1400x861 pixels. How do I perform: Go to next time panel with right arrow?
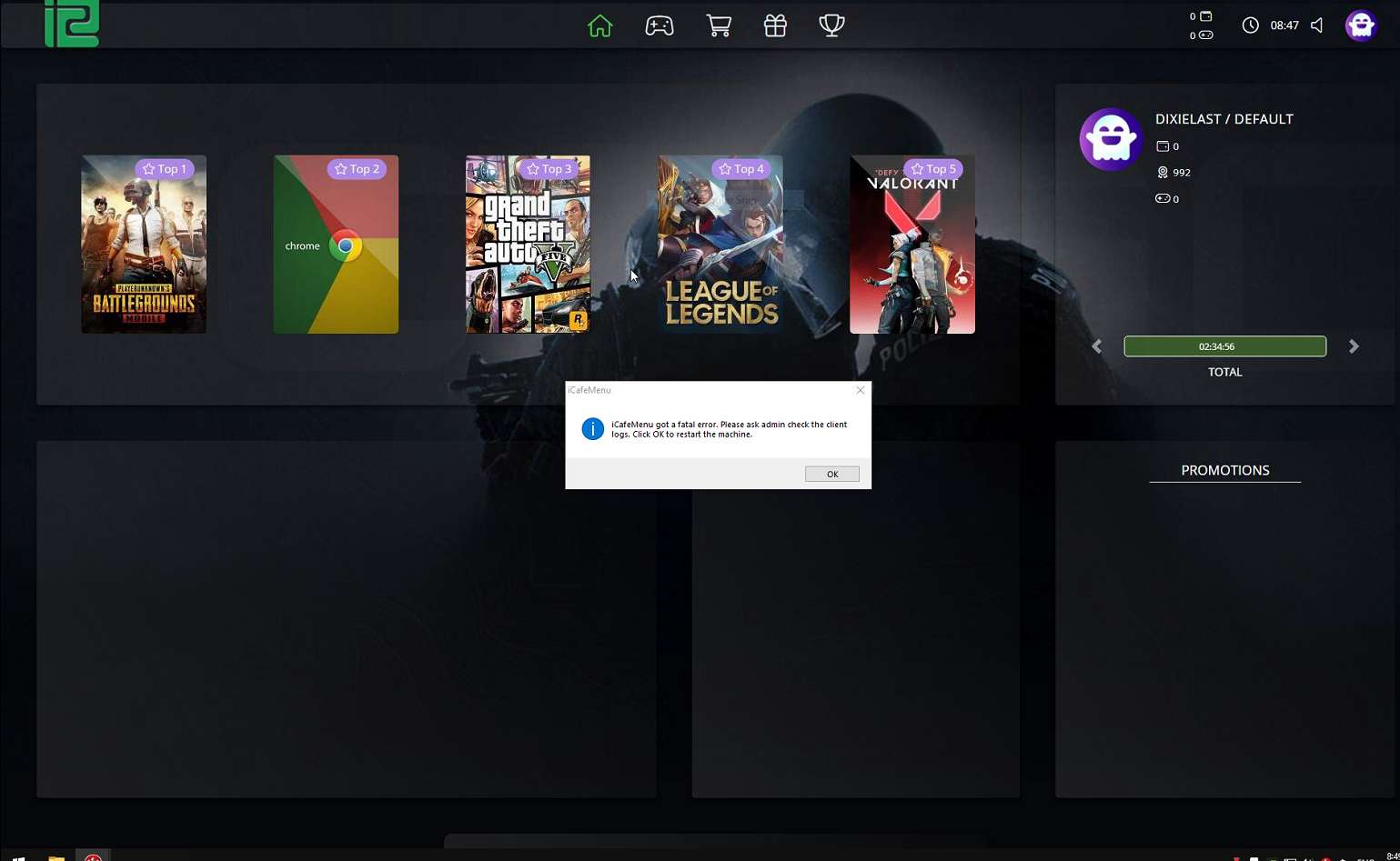[1354, 346]
